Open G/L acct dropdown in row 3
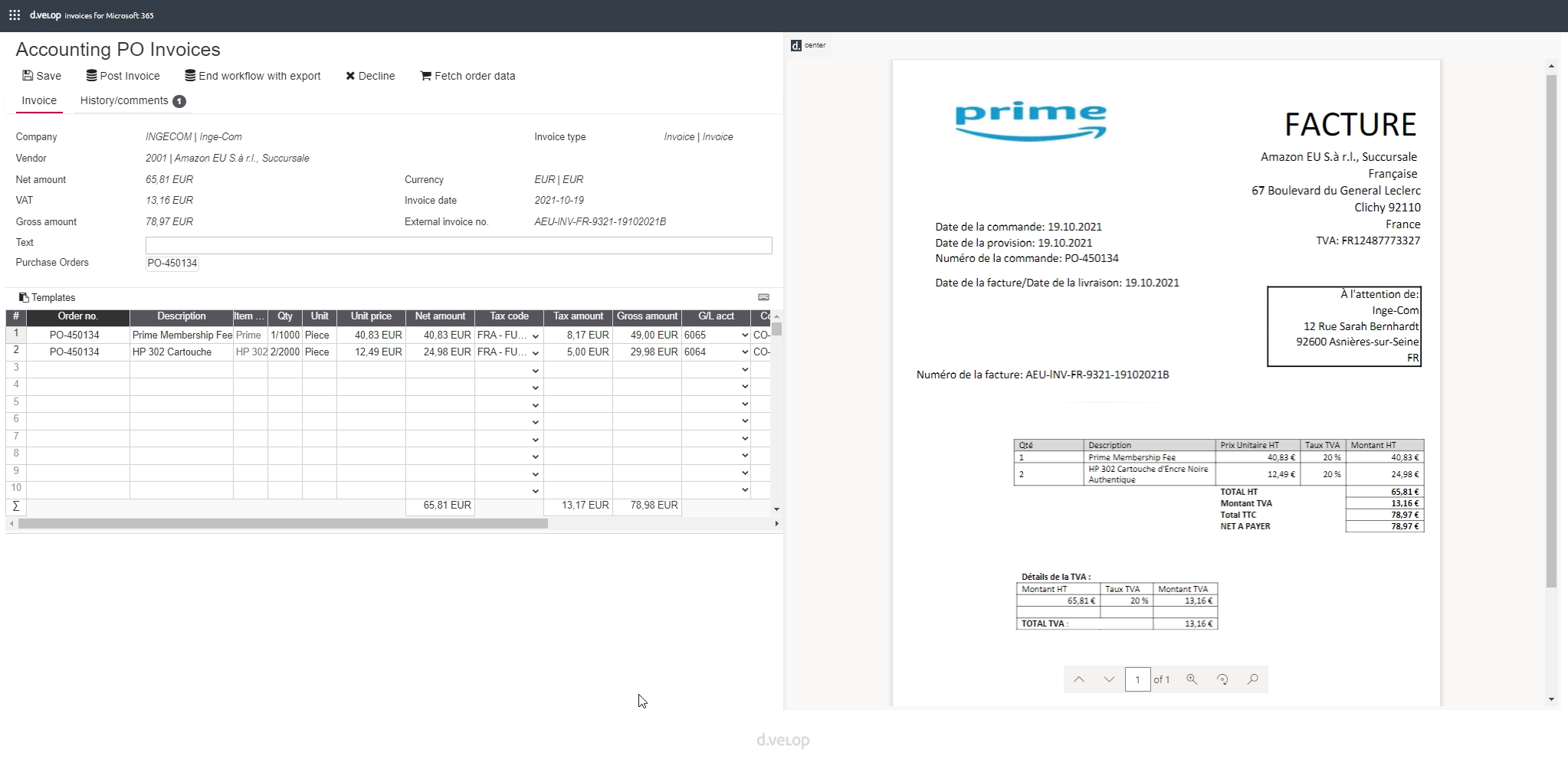 click(x=744, y=370)
